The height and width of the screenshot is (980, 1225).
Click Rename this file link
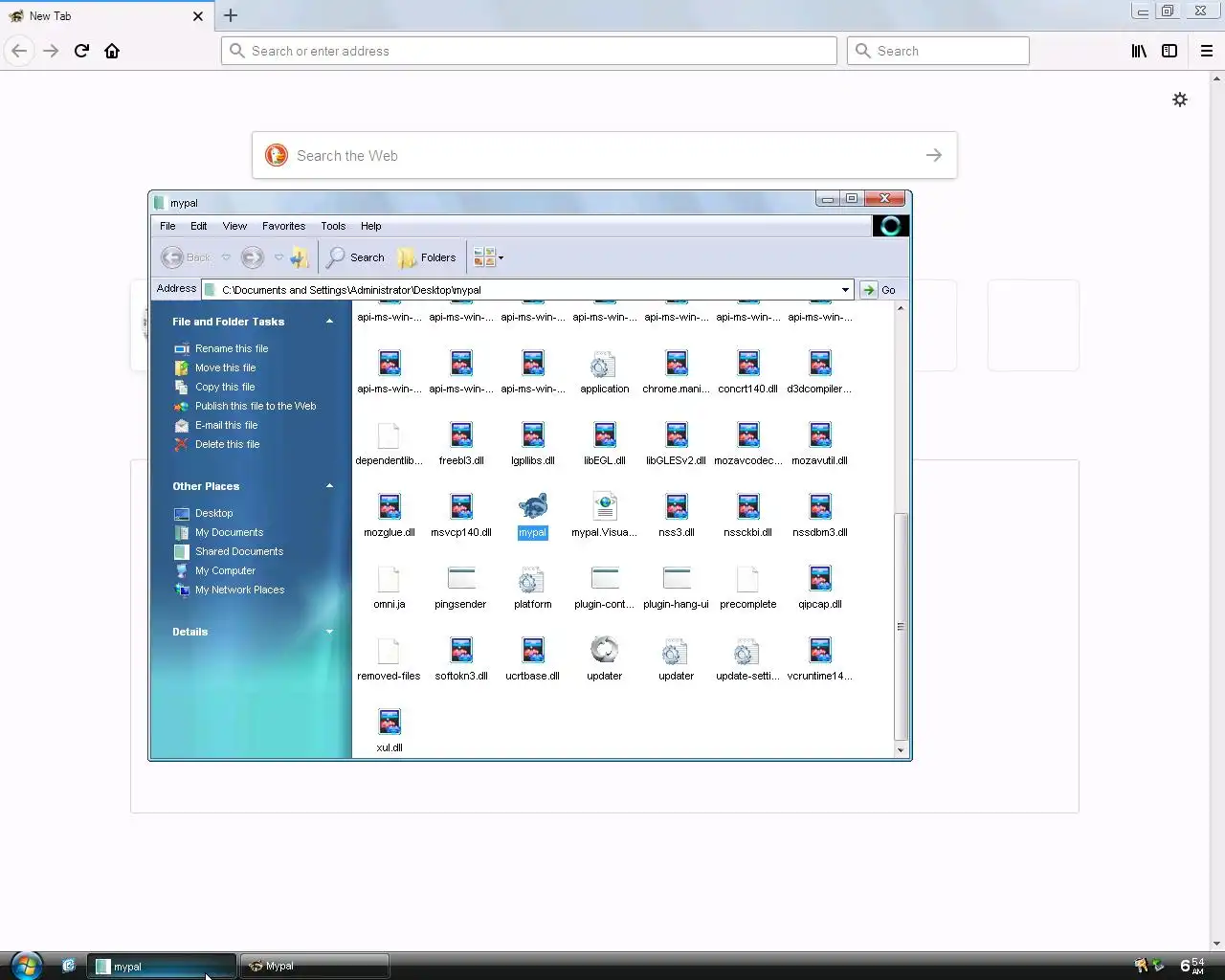tap(232, 348)
